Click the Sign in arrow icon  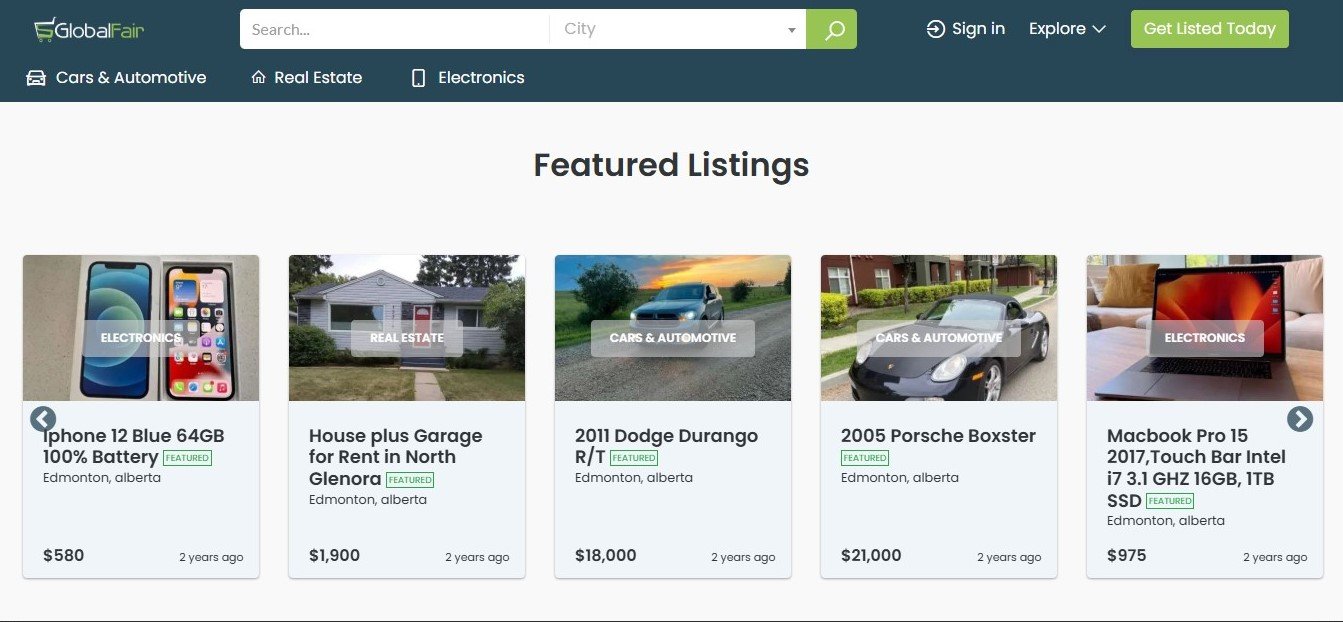pyautogui.click(x=936, y=29)
